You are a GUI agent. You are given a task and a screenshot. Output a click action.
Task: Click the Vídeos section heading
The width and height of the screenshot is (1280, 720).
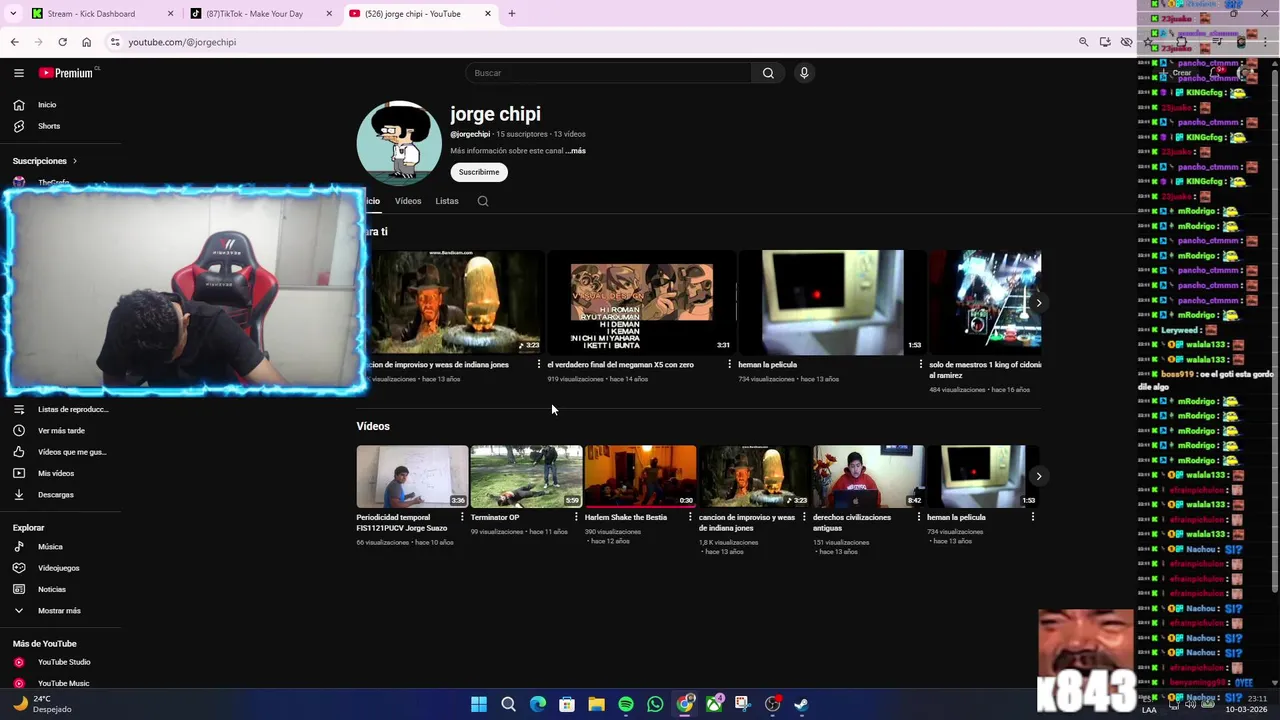coord(373,426)
